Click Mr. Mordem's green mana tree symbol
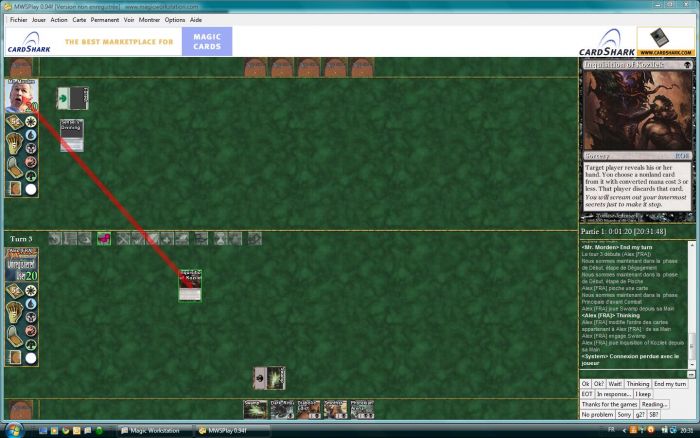This screenshot has width=700, height=438. click(31, 176)
